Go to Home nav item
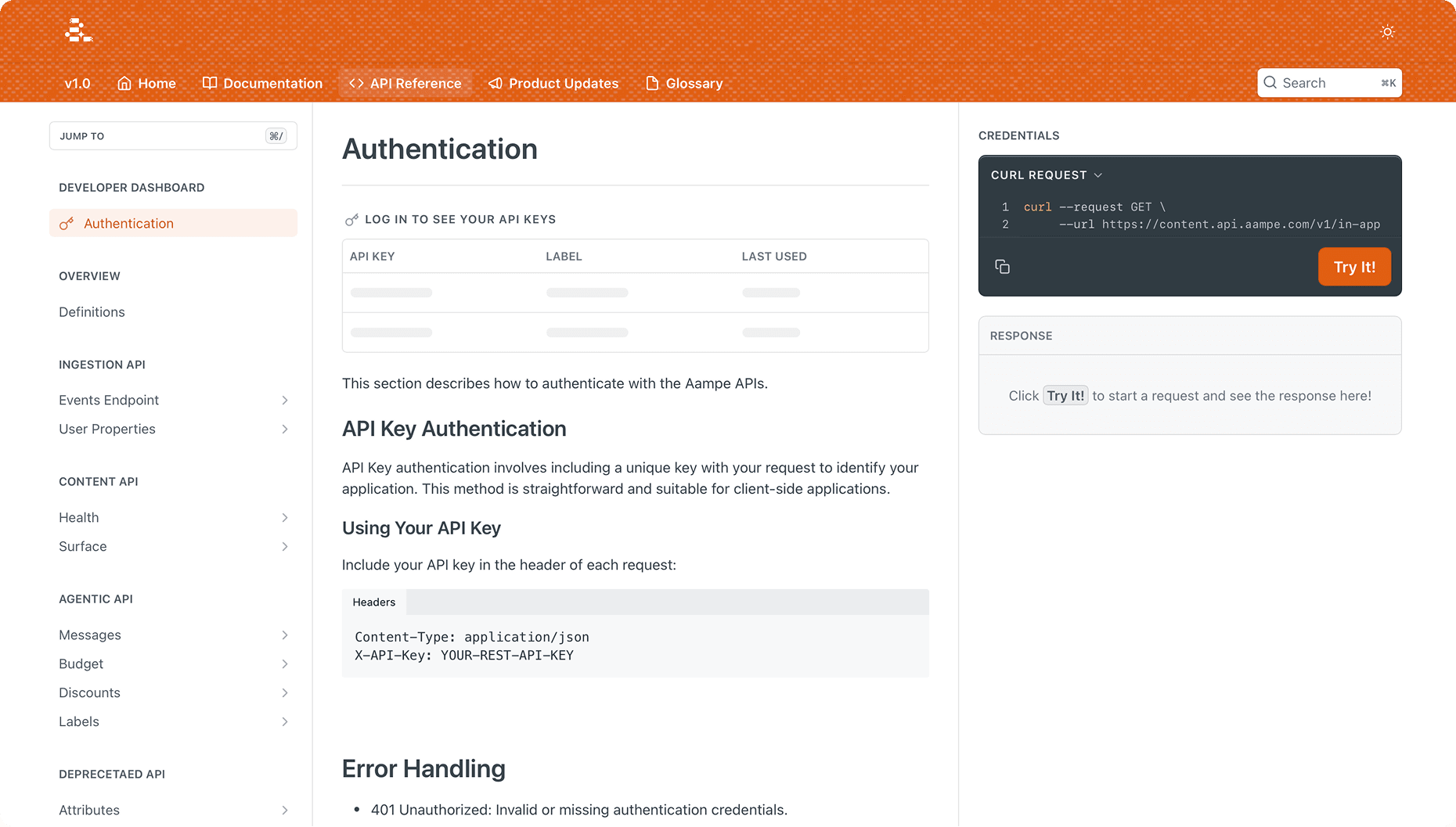 coord(146,83)
